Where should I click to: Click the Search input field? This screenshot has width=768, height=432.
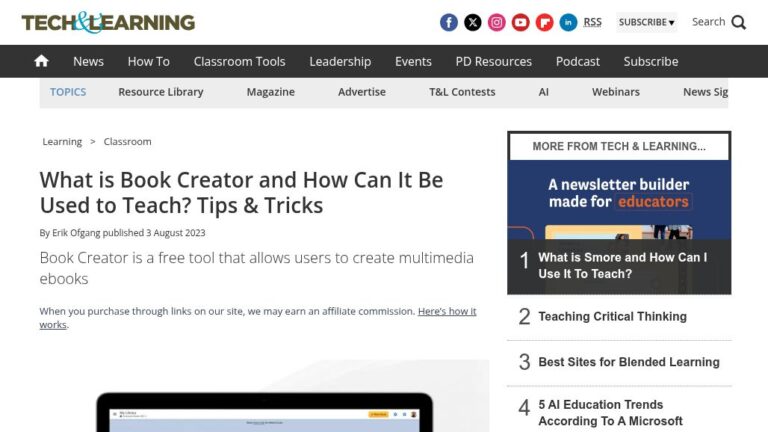(x=708, y=22)
